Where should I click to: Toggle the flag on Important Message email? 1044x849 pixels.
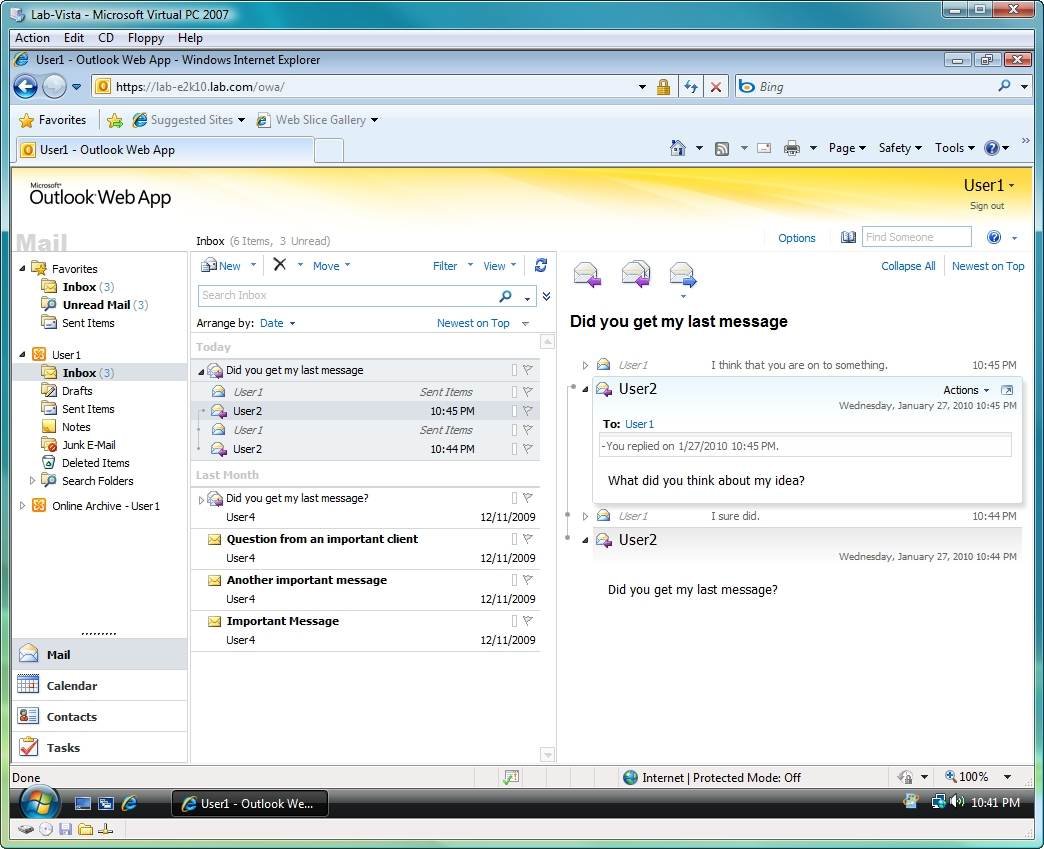[x=528, y=621]
